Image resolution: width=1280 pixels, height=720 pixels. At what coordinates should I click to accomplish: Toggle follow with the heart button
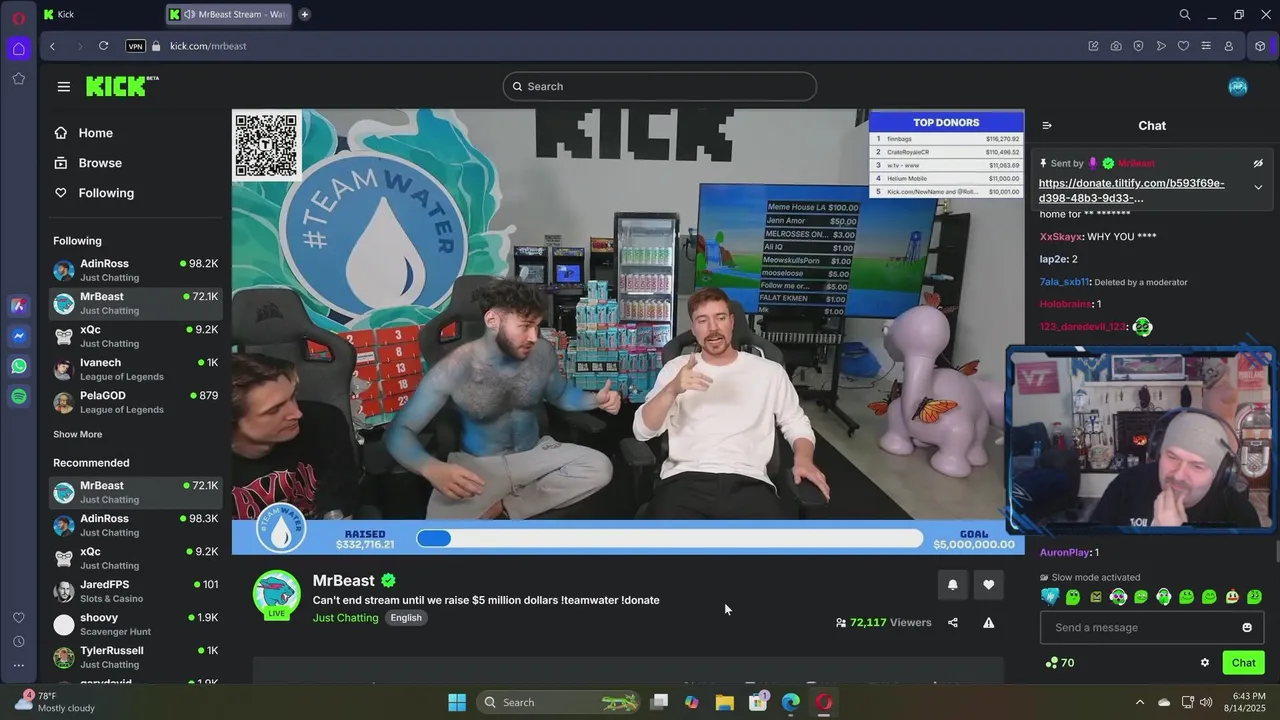click(x=988, y=585)
